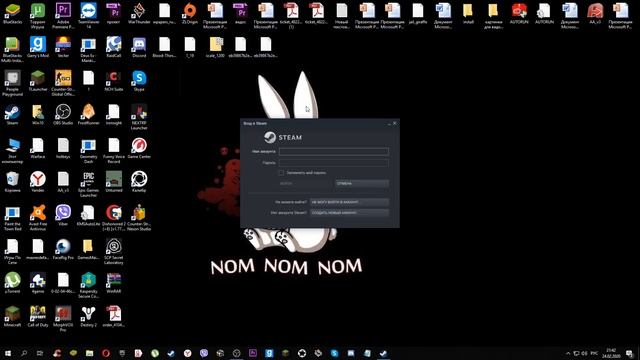
Task: Open the Opera browser taskbar icon
Action: 106,353
